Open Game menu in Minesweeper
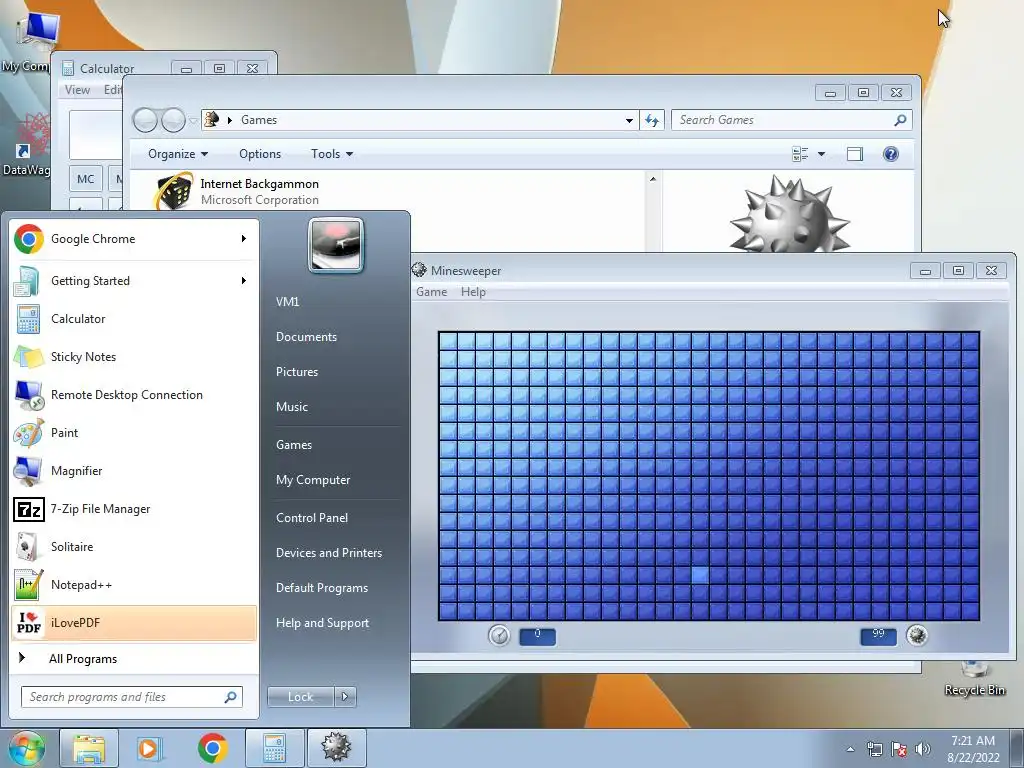The height and width of the screenshot is (768, 1024). pos(432,292)
